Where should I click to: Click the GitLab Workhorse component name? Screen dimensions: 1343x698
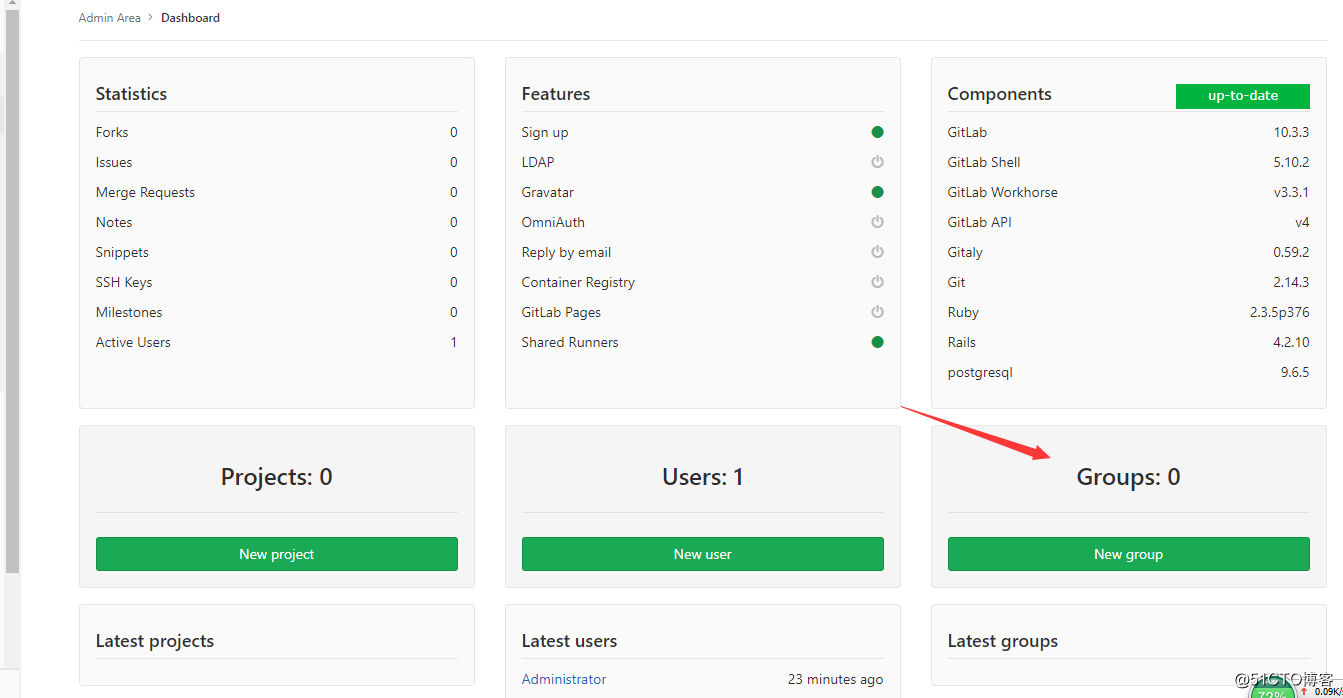1002,192
